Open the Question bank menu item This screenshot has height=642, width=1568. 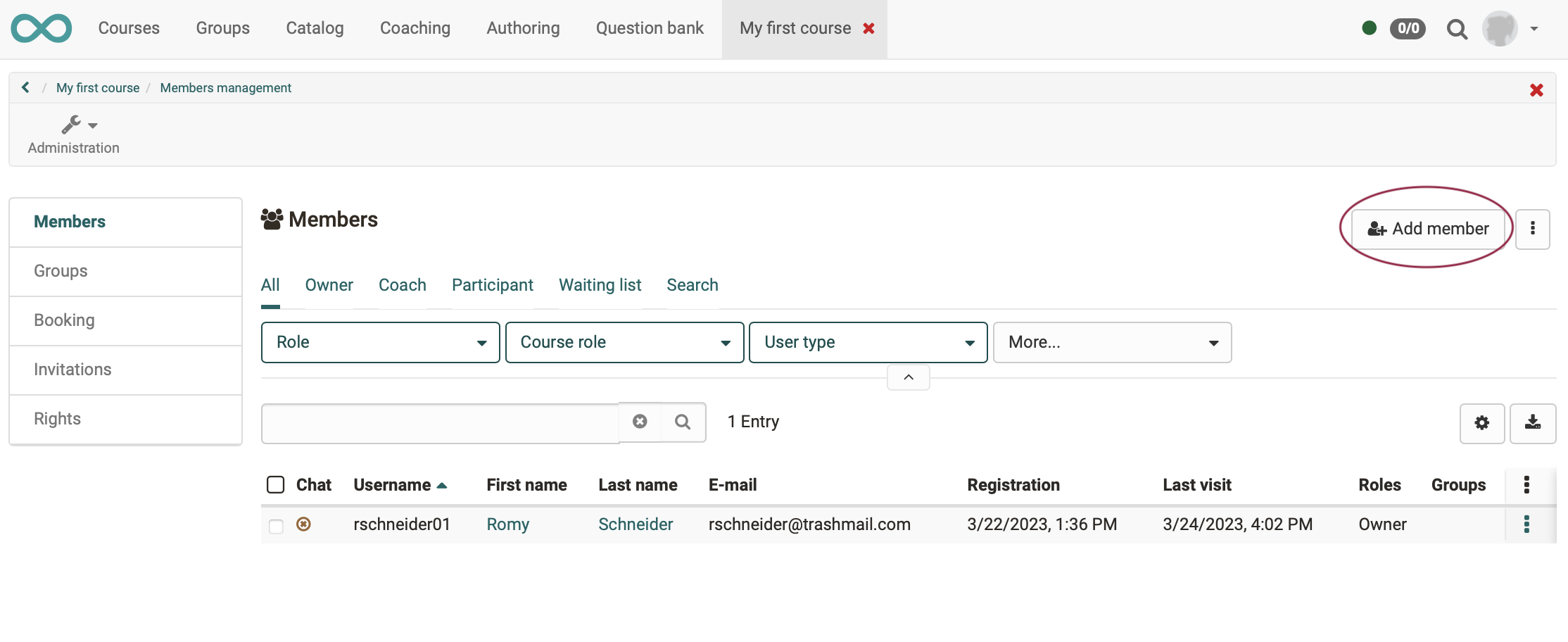pyautogui.click(x=649, y=28)
